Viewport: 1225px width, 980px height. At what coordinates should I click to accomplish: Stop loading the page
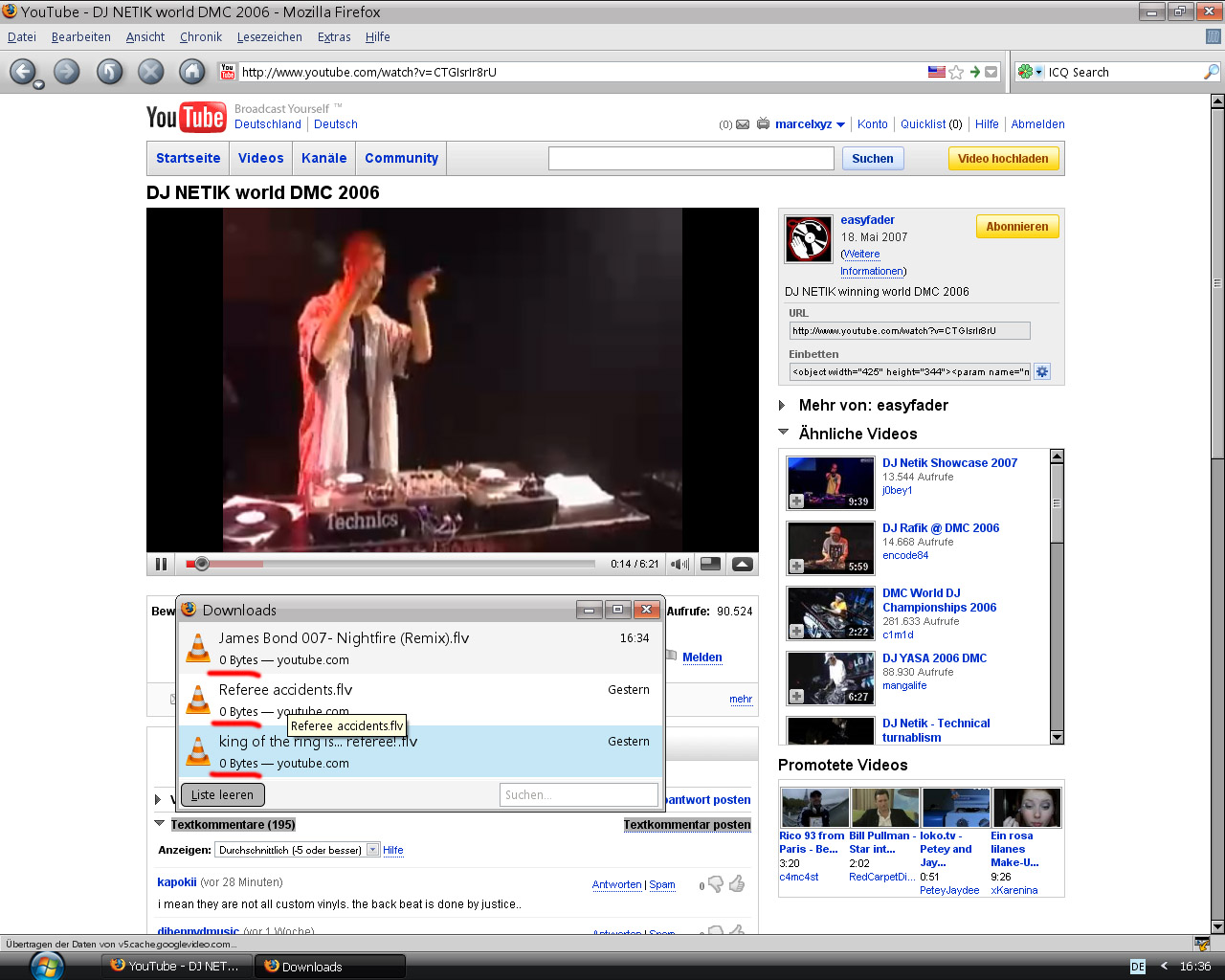[150, 72]
